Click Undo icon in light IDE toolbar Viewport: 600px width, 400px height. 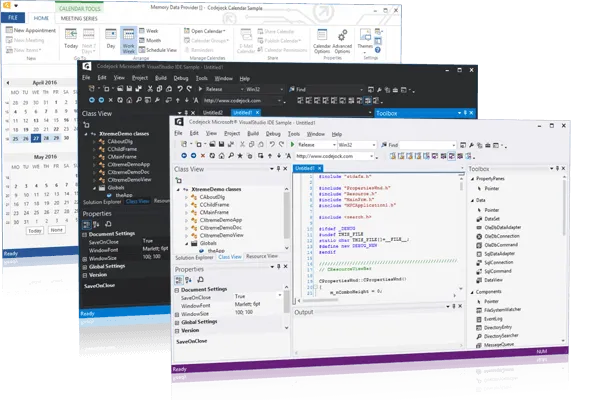coord(272,144)
